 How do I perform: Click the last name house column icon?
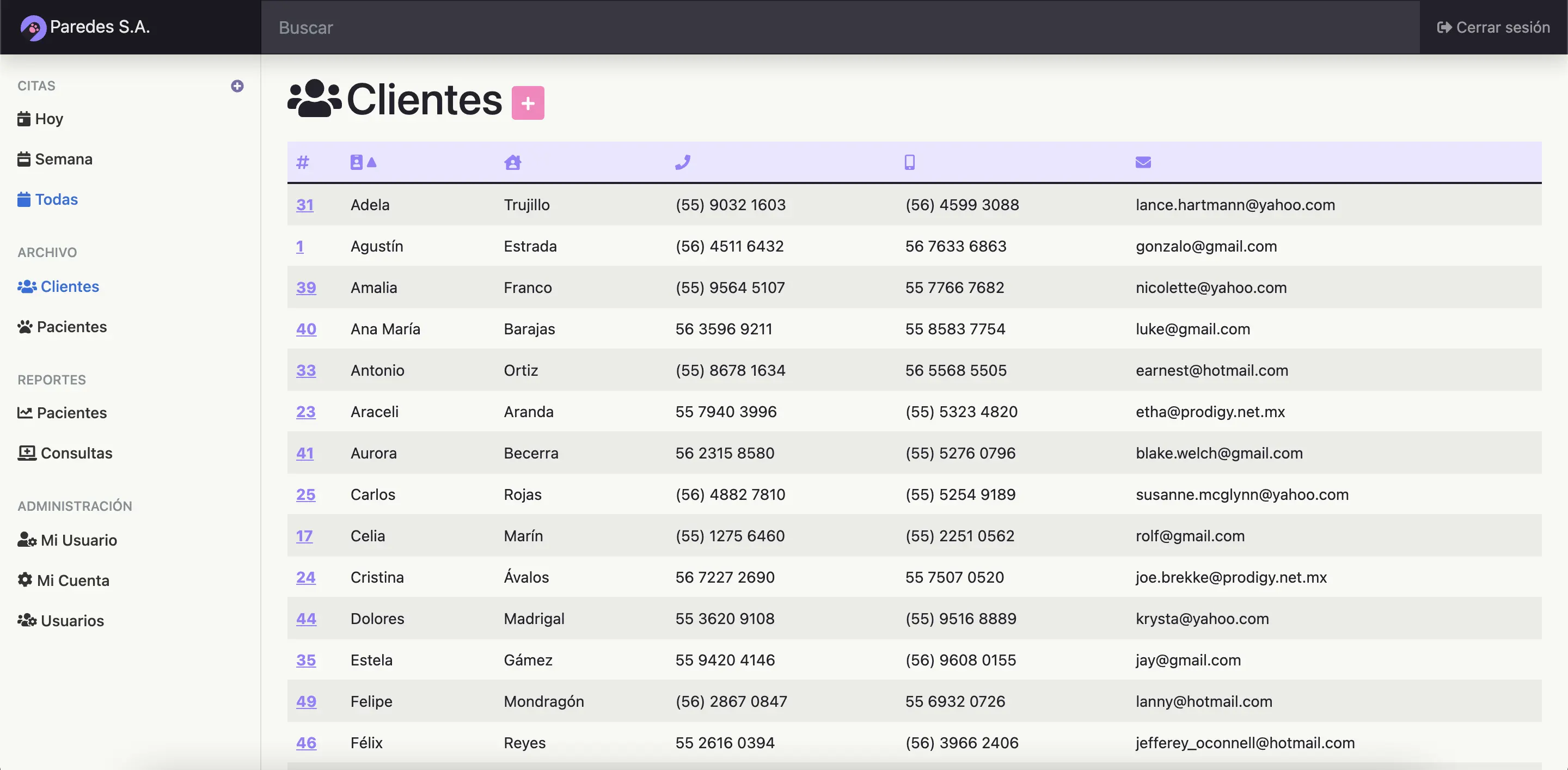(x=512, y=162)
